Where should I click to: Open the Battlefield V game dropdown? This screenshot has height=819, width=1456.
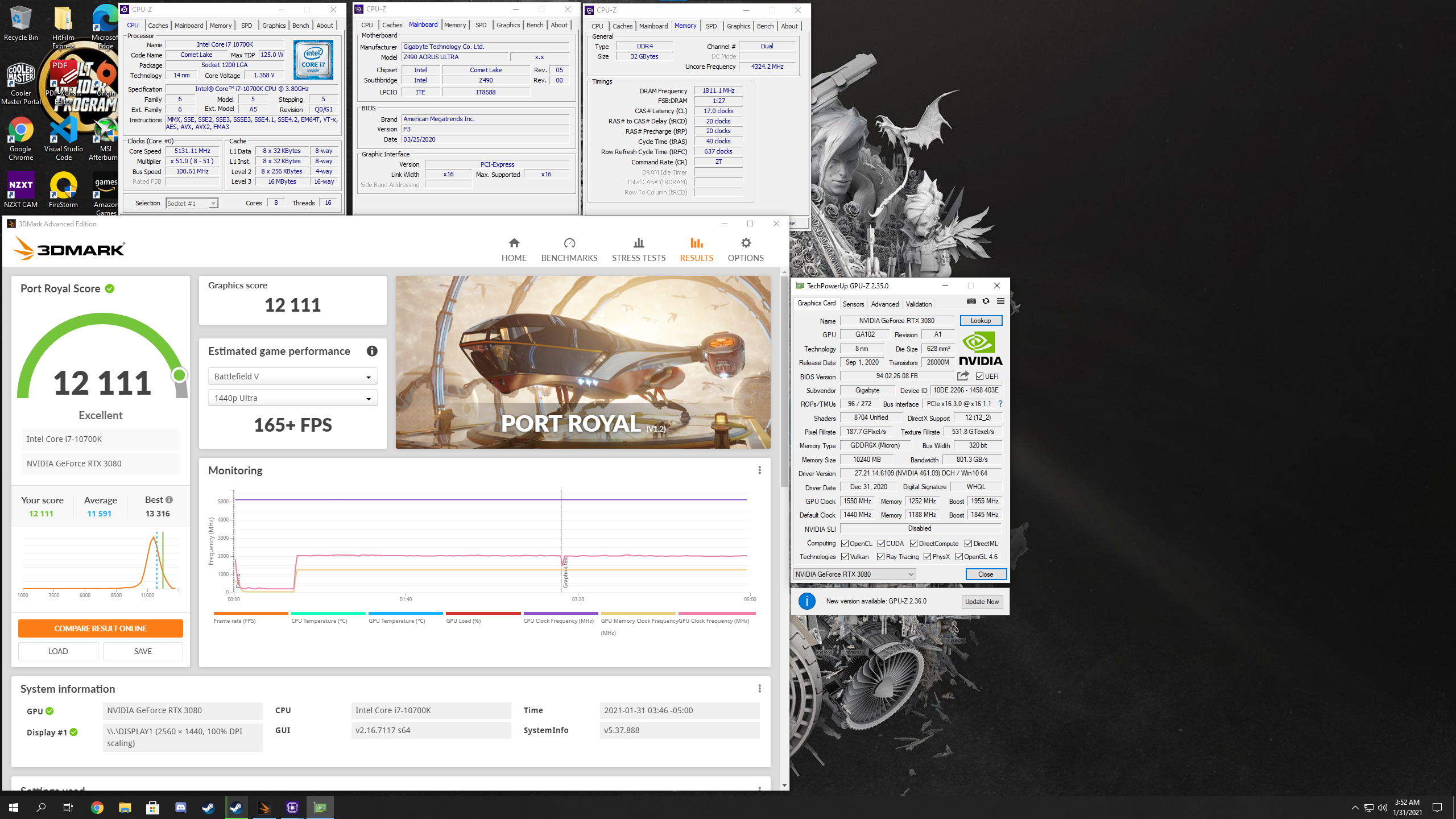click(292, 376)
